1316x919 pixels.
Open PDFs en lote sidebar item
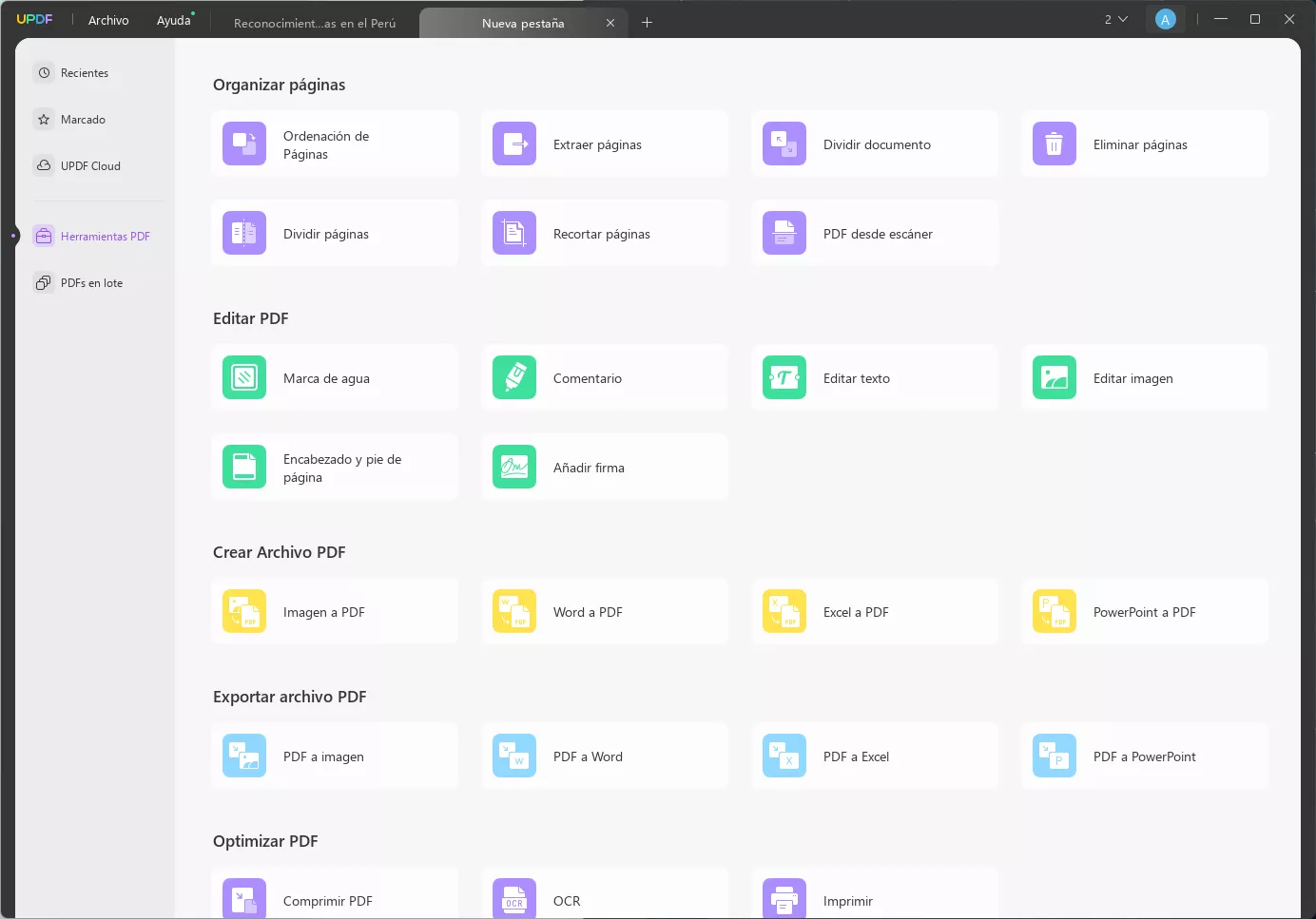pos(91,282)
